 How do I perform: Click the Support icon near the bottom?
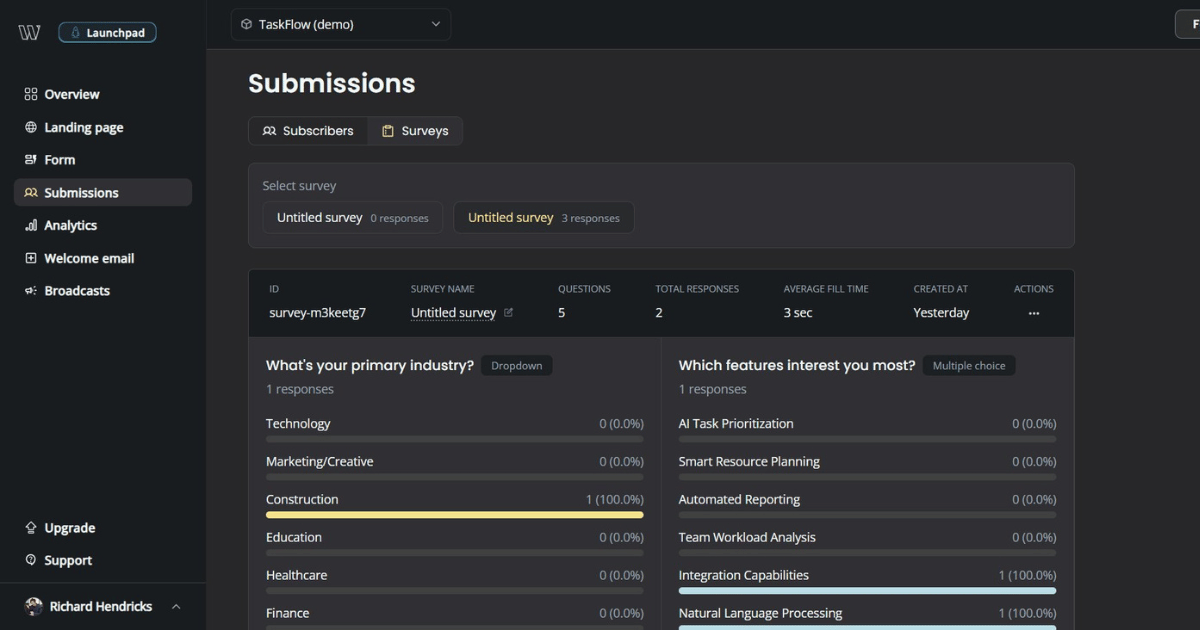31,560
